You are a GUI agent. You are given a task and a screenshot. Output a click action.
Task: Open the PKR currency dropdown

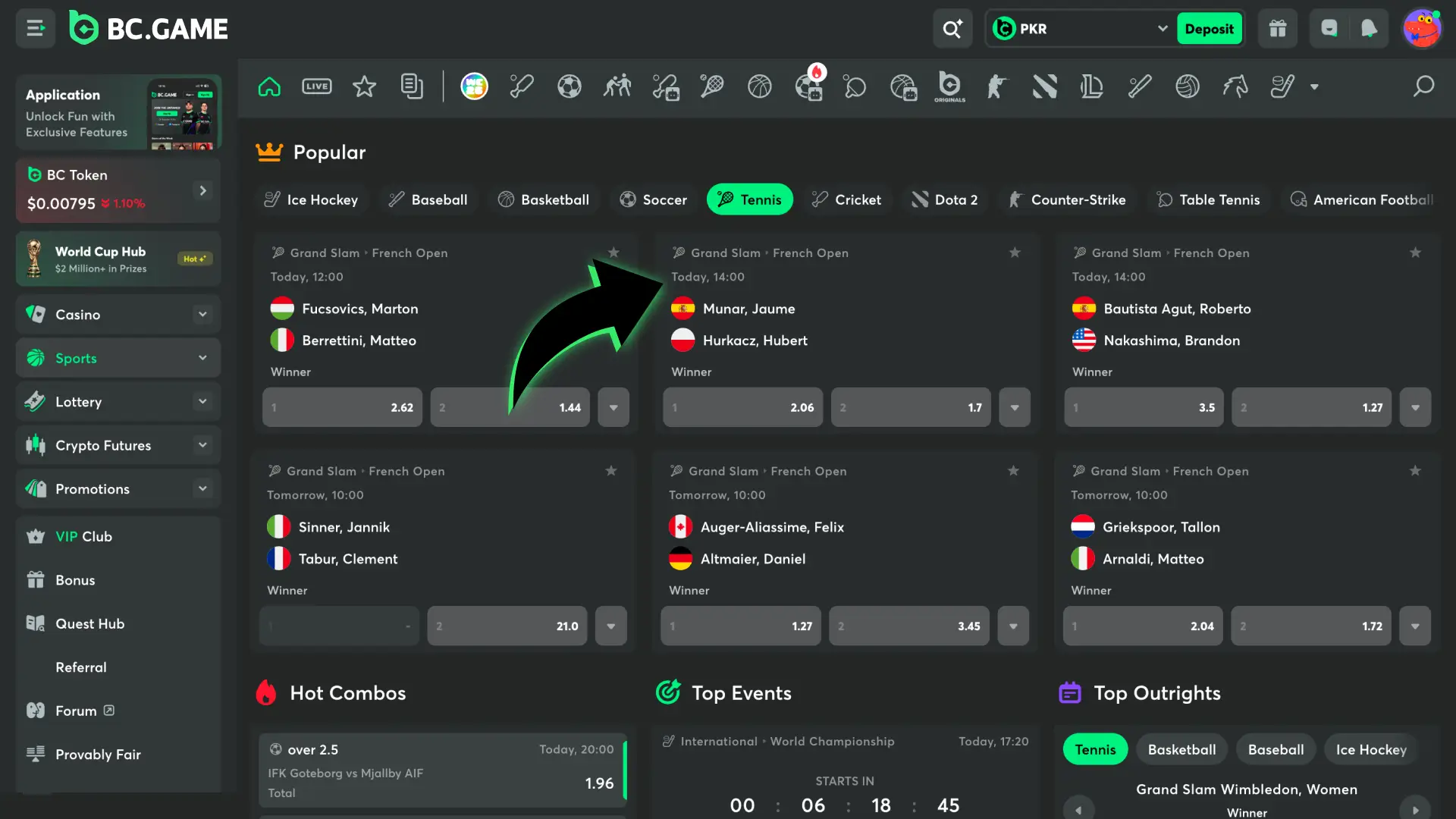pos(1081,29)
